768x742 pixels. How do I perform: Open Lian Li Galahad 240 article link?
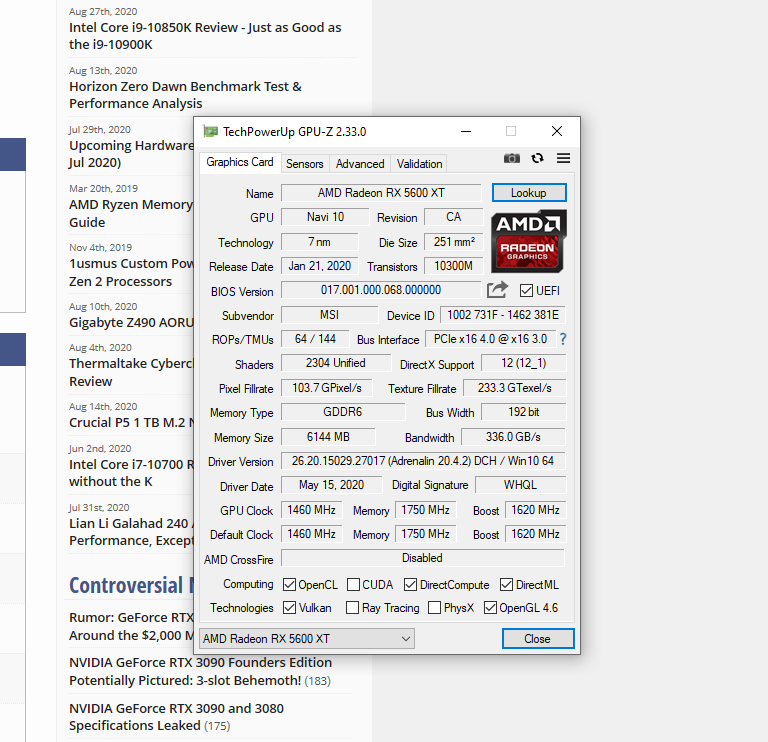131,532
